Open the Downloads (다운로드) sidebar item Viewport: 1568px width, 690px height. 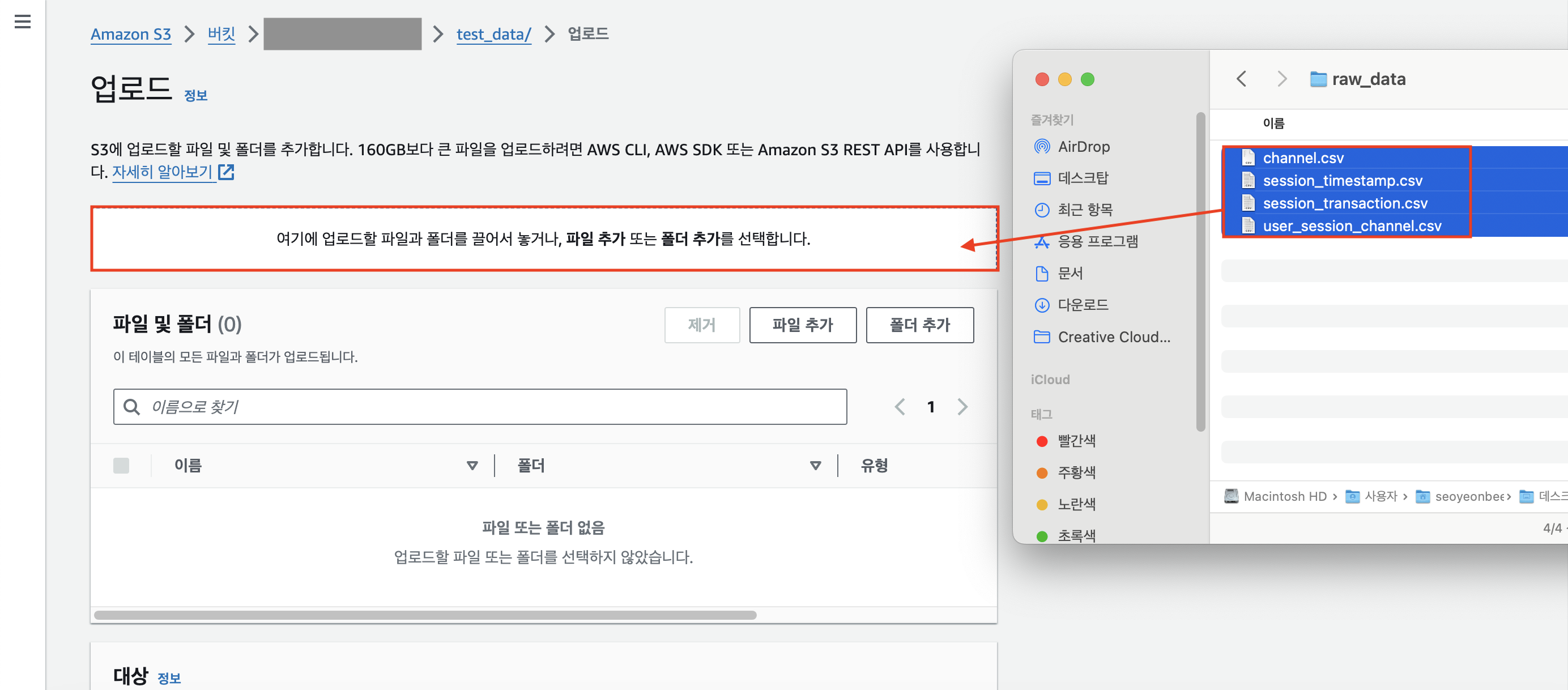[1083, 305]
